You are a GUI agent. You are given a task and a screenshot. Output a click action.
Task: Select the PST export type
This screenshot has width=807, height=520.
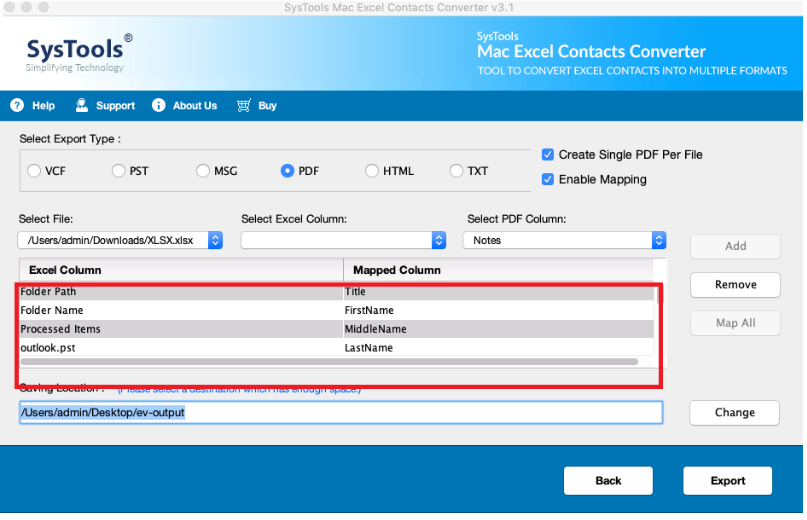coord(119,171)
